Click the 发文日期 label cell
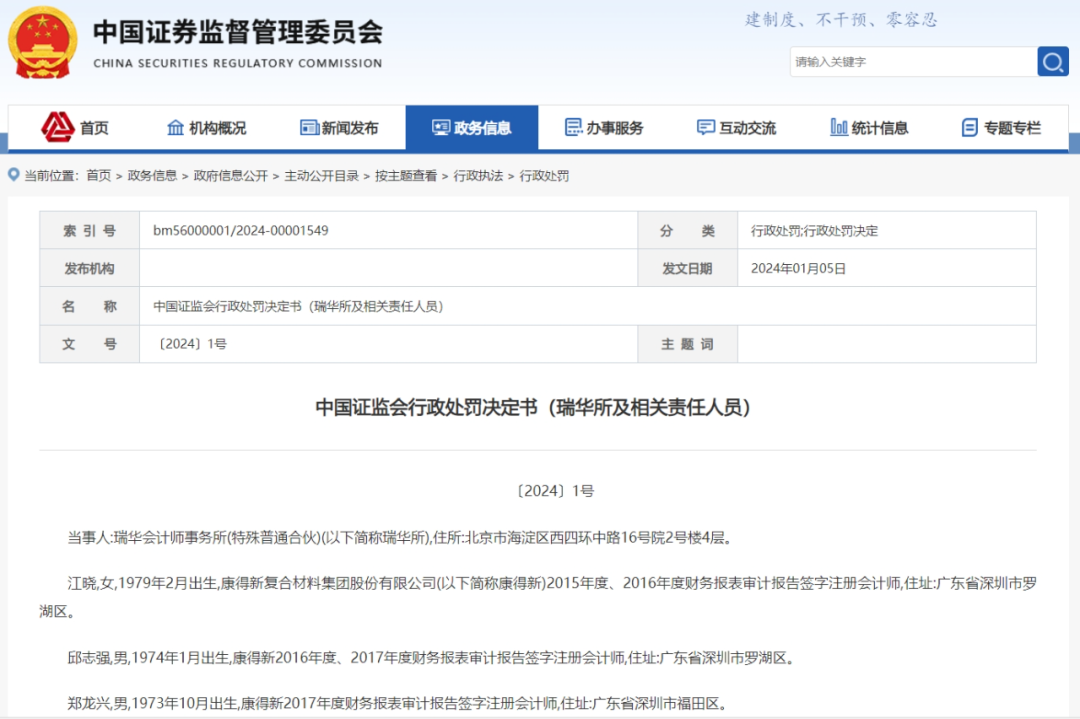Screen dimensions: 1080x719 [687, 269]
